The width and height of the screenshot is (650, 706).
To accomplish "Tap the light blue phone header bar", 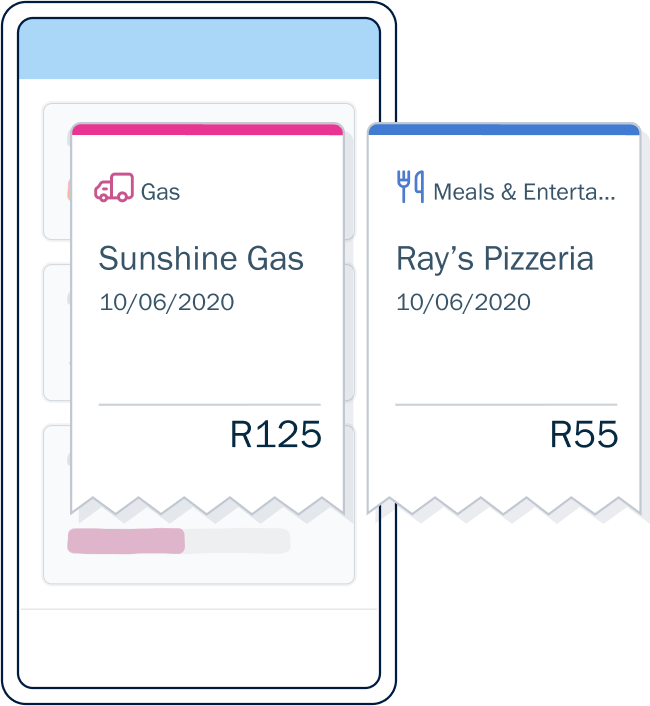I will (x=199, y=49).
